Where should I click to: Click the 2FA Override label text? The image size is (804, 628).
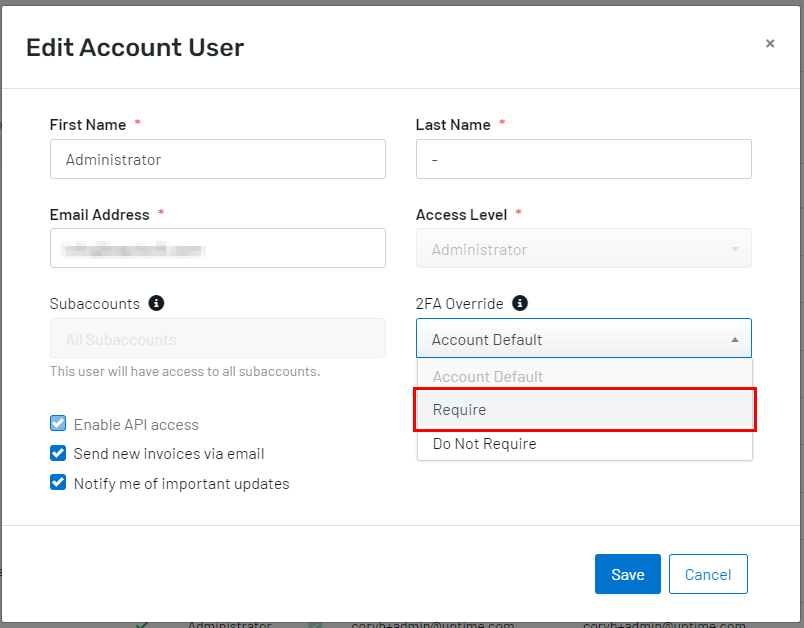(461, 303)
